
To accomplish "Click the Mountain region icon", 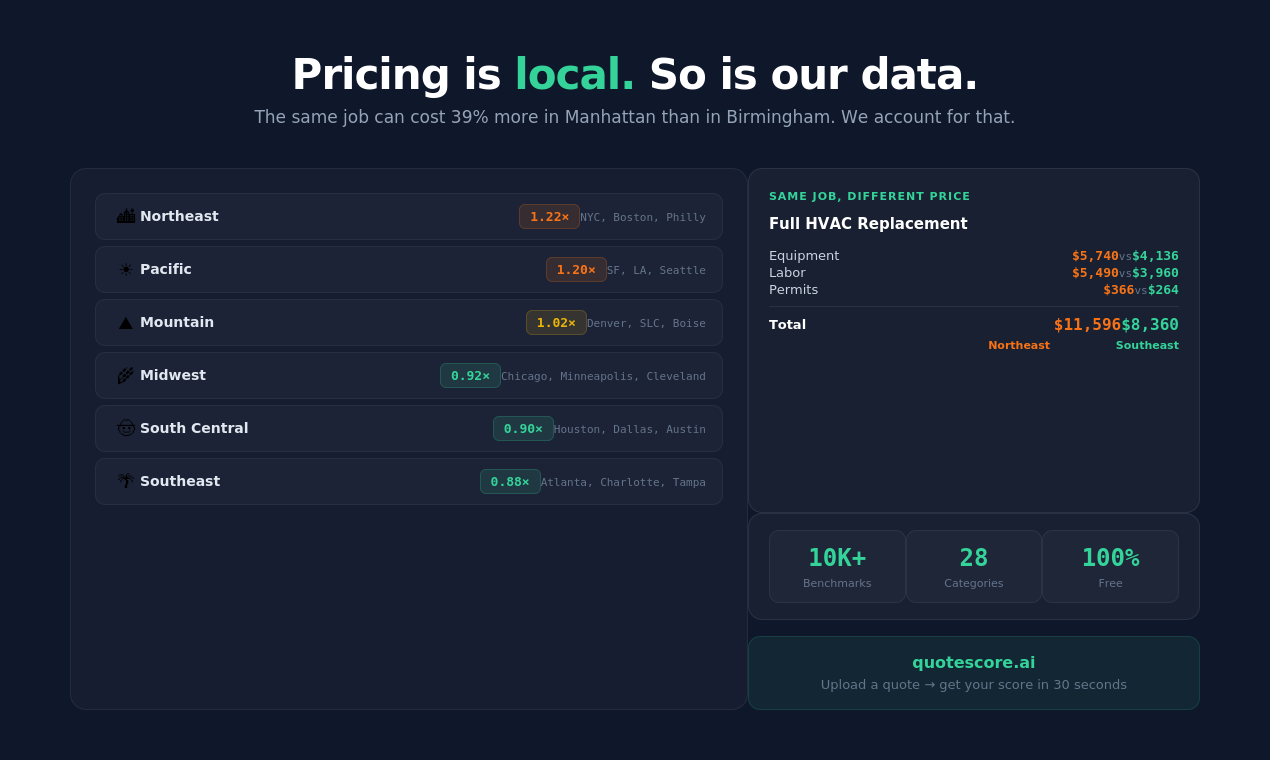I will [x=126, y=322].
